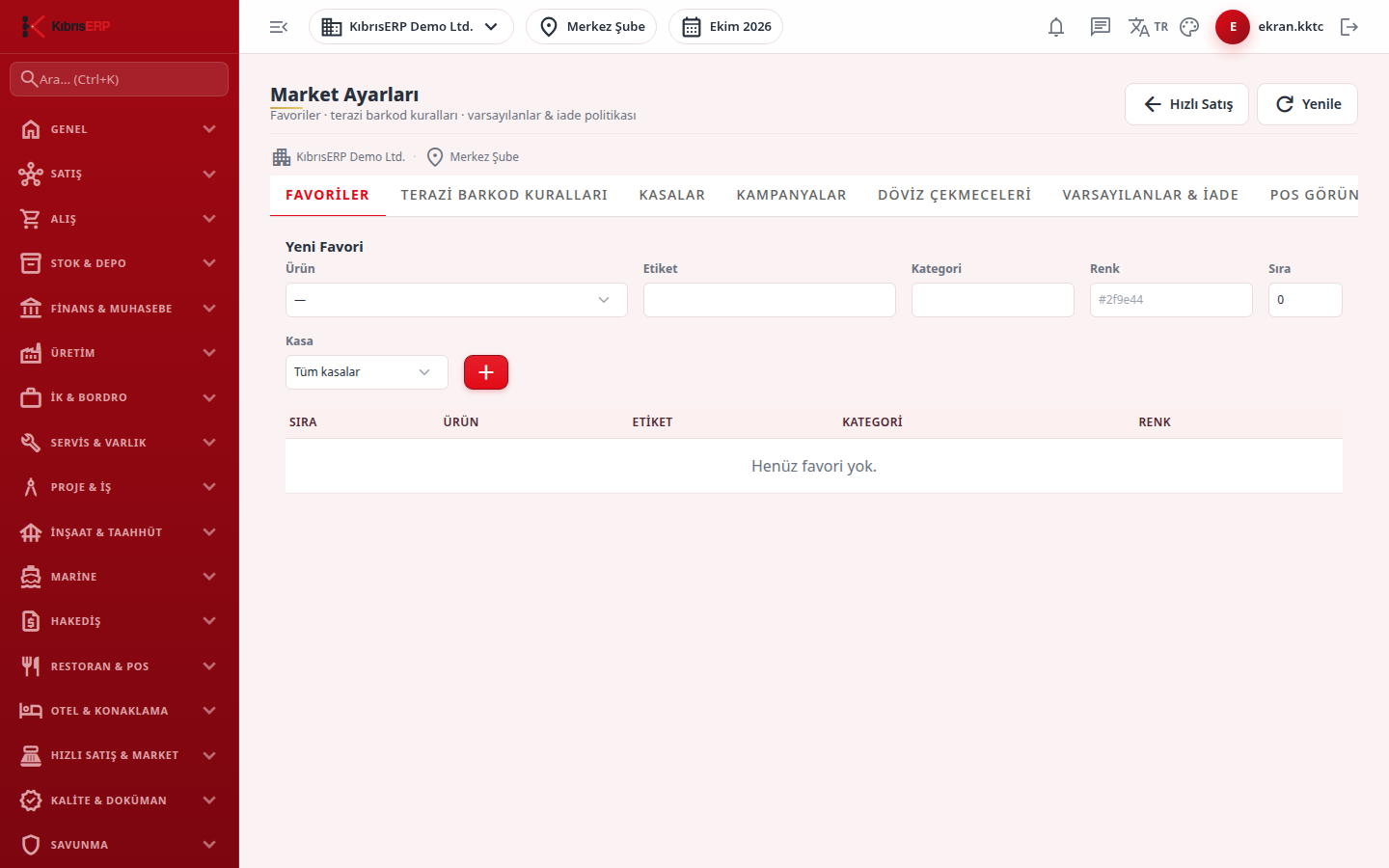The height and width of the screenshot is (868, 1389).
Task: Switch to the Varsayılanlar & İade tab
Action: [x=1151, y=195]
